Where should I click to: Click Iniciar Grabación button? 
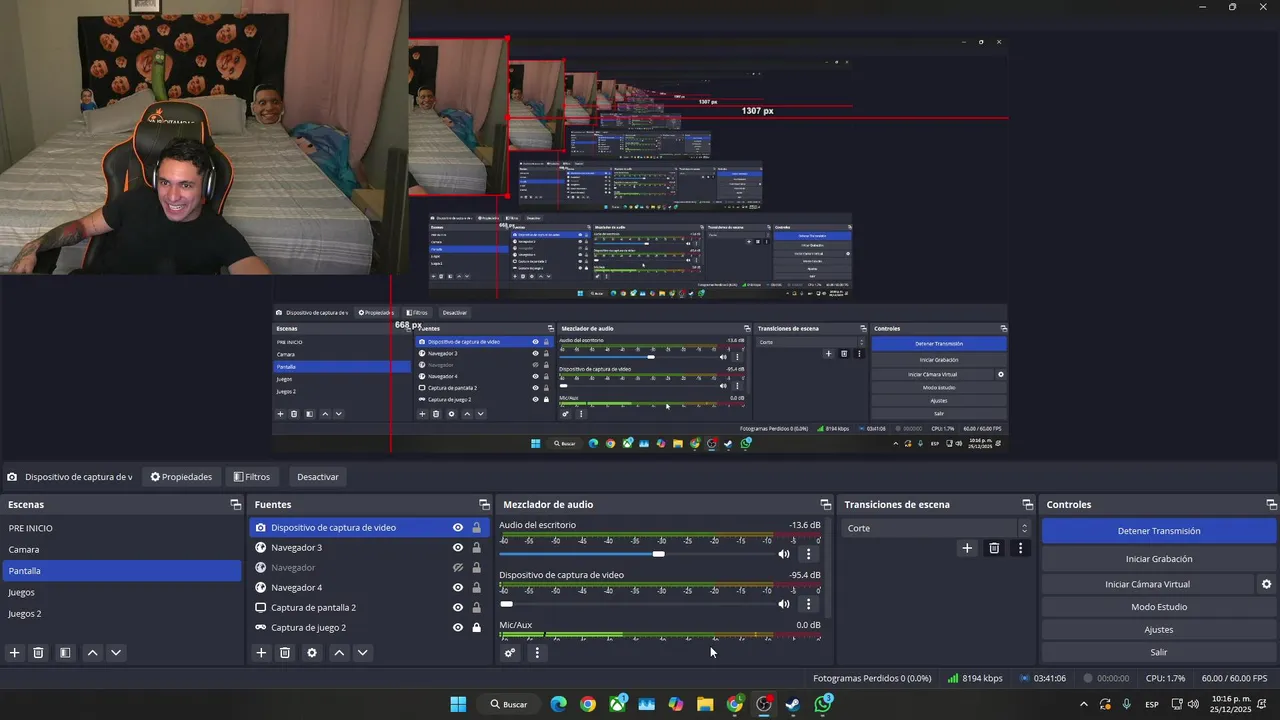click(1159, 559)
